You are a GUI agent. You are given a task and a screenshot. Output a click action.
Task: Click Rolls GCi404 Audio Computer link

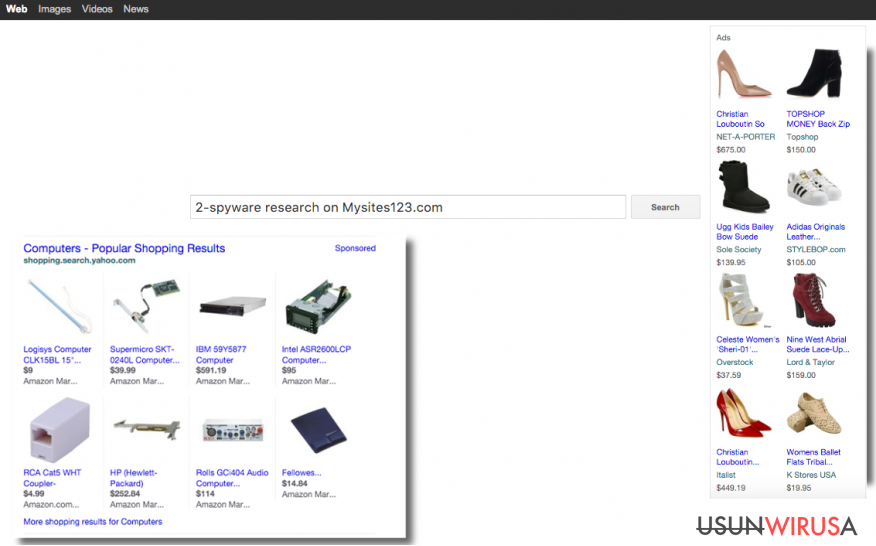click(232, 478)
